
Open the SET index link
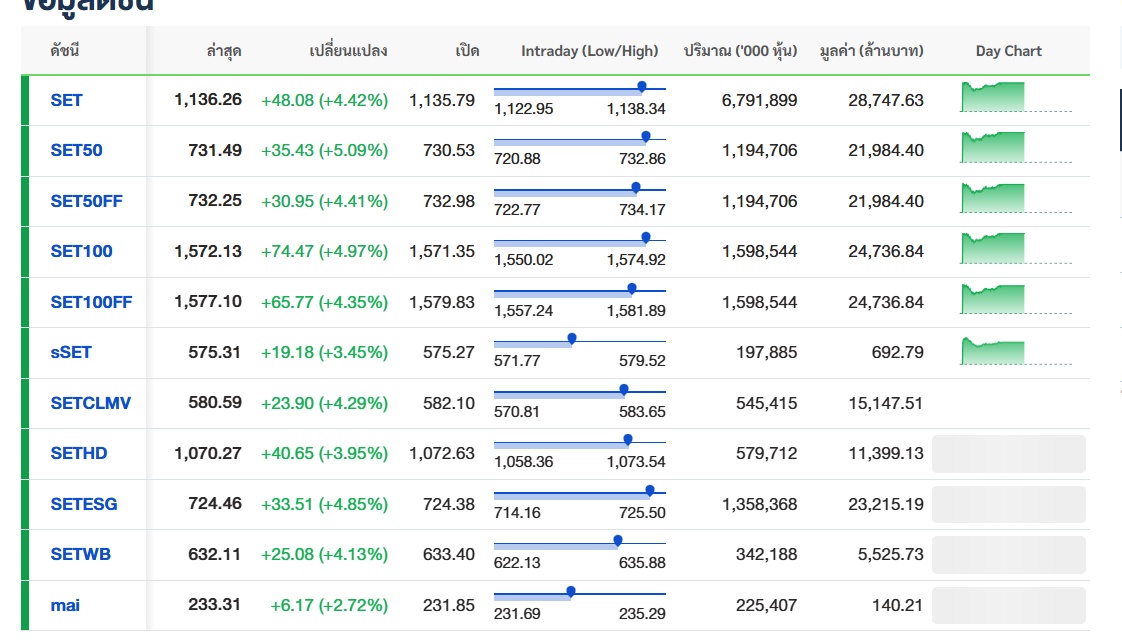coord(67,100)
